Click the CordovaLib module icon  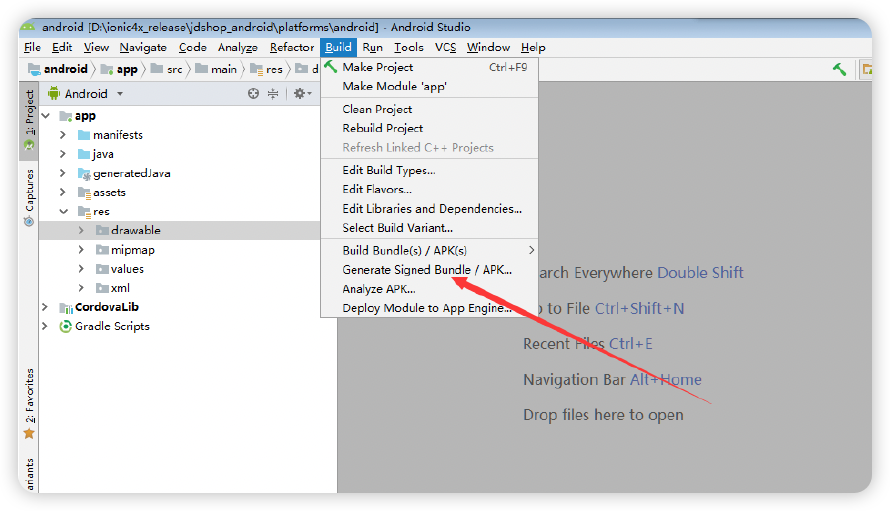tap(65, 307)
